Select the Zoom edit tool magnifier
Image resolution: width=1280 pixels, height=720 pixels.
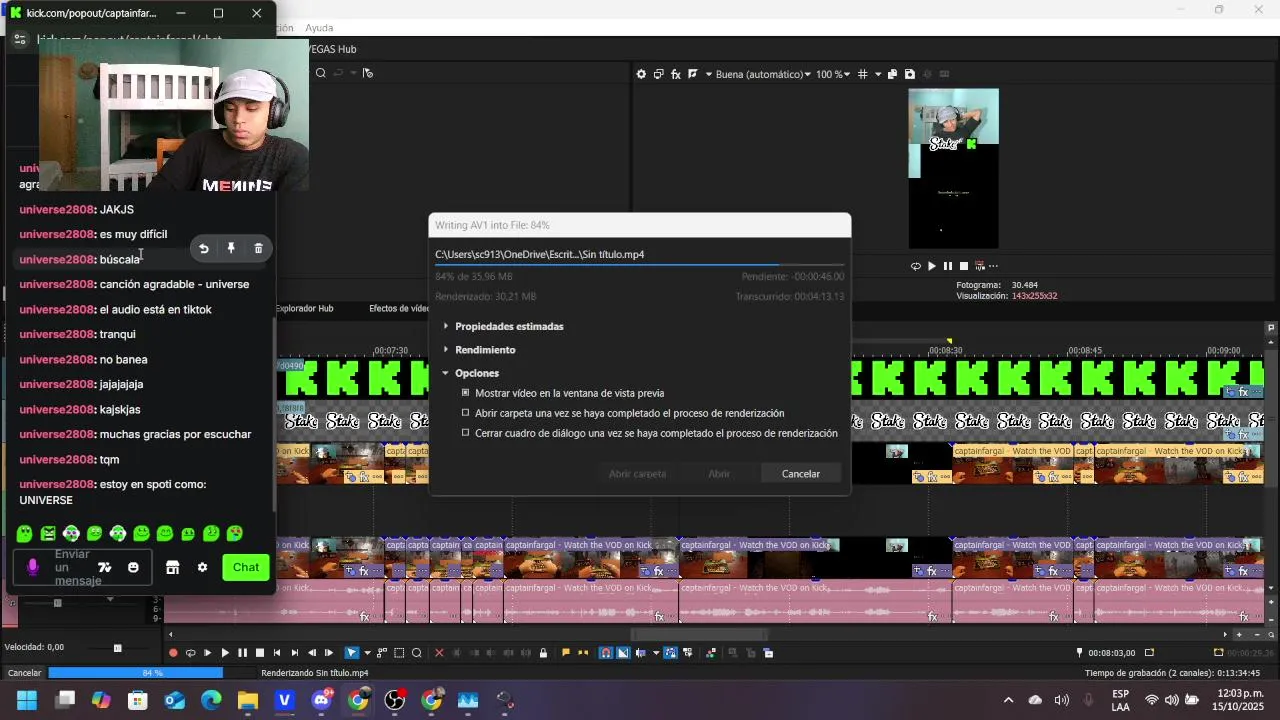point(417,653)
